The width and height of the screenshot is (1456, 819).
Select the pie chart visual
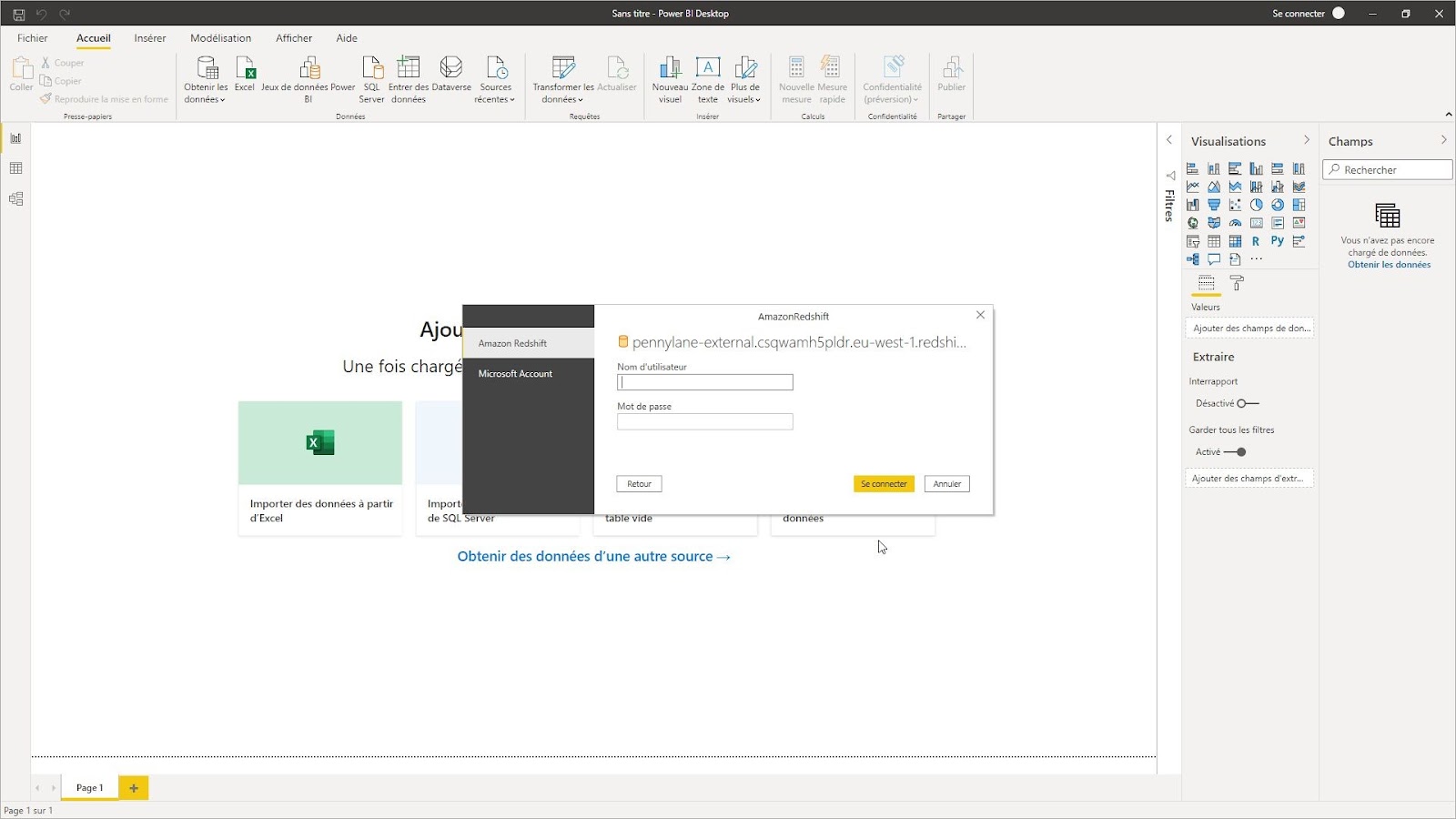1257,205
